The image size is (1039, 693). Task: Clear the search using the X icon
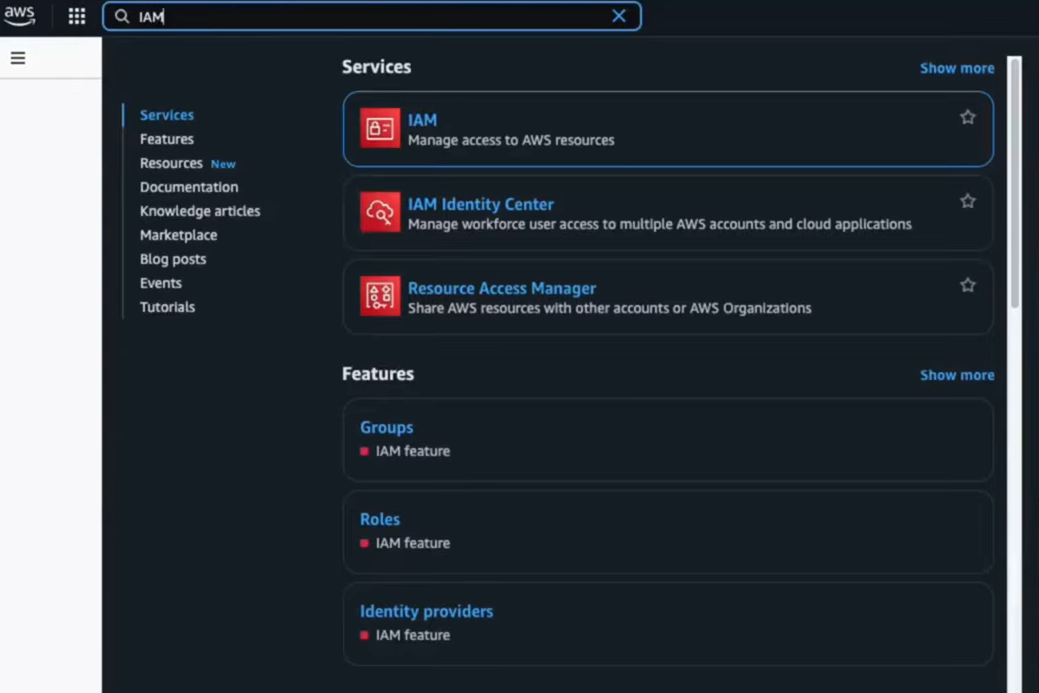[618, 16]
